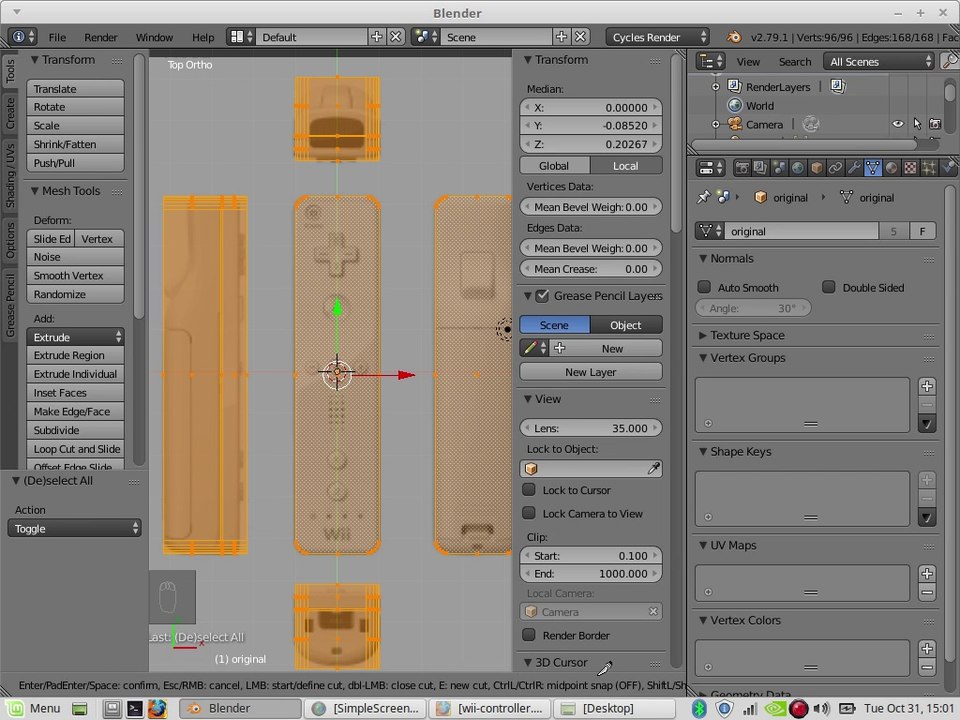Expand the RenderLayers tree item

coord(715,87)
